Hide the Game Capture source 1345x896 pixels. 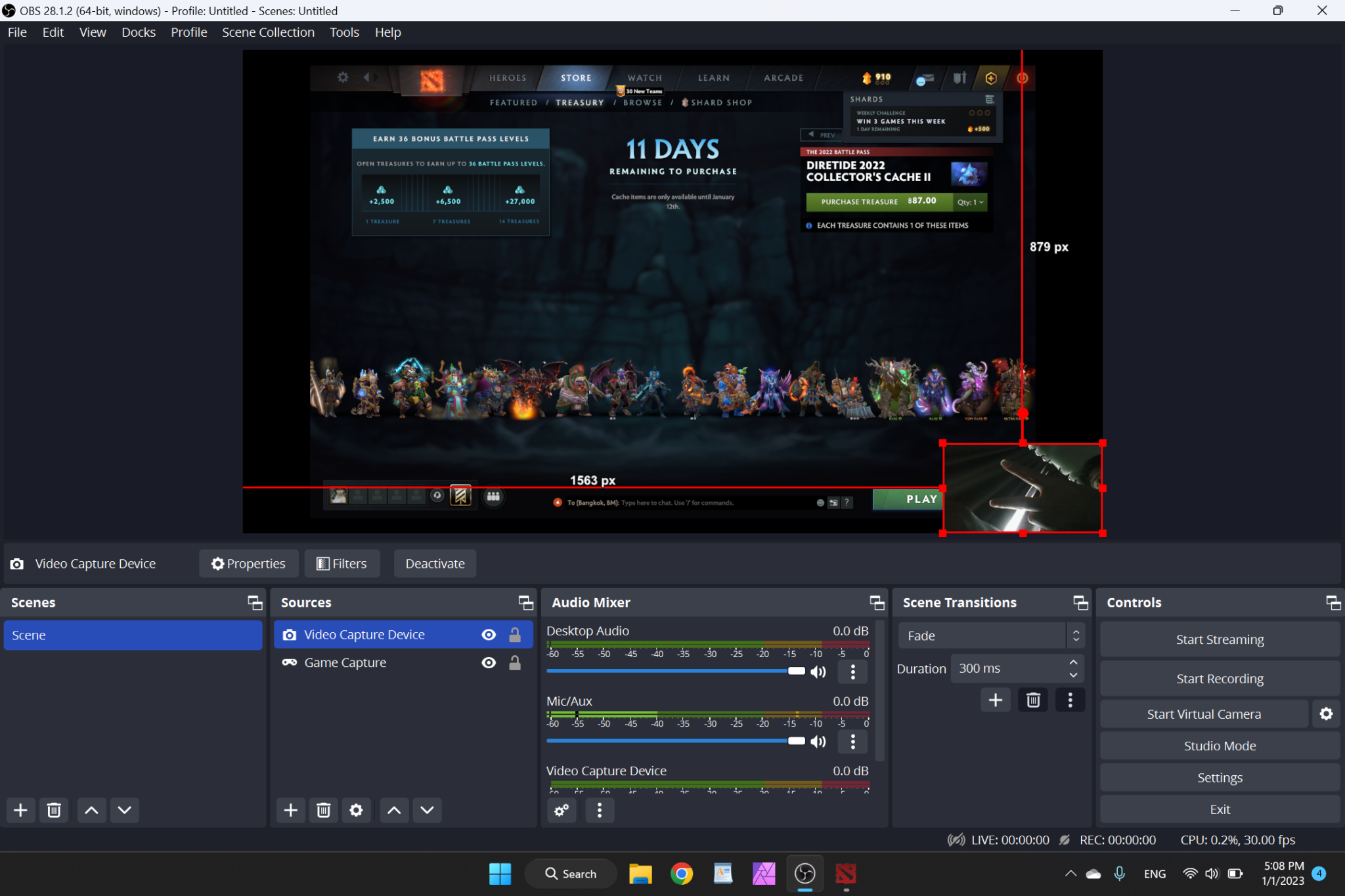(489, 662)
